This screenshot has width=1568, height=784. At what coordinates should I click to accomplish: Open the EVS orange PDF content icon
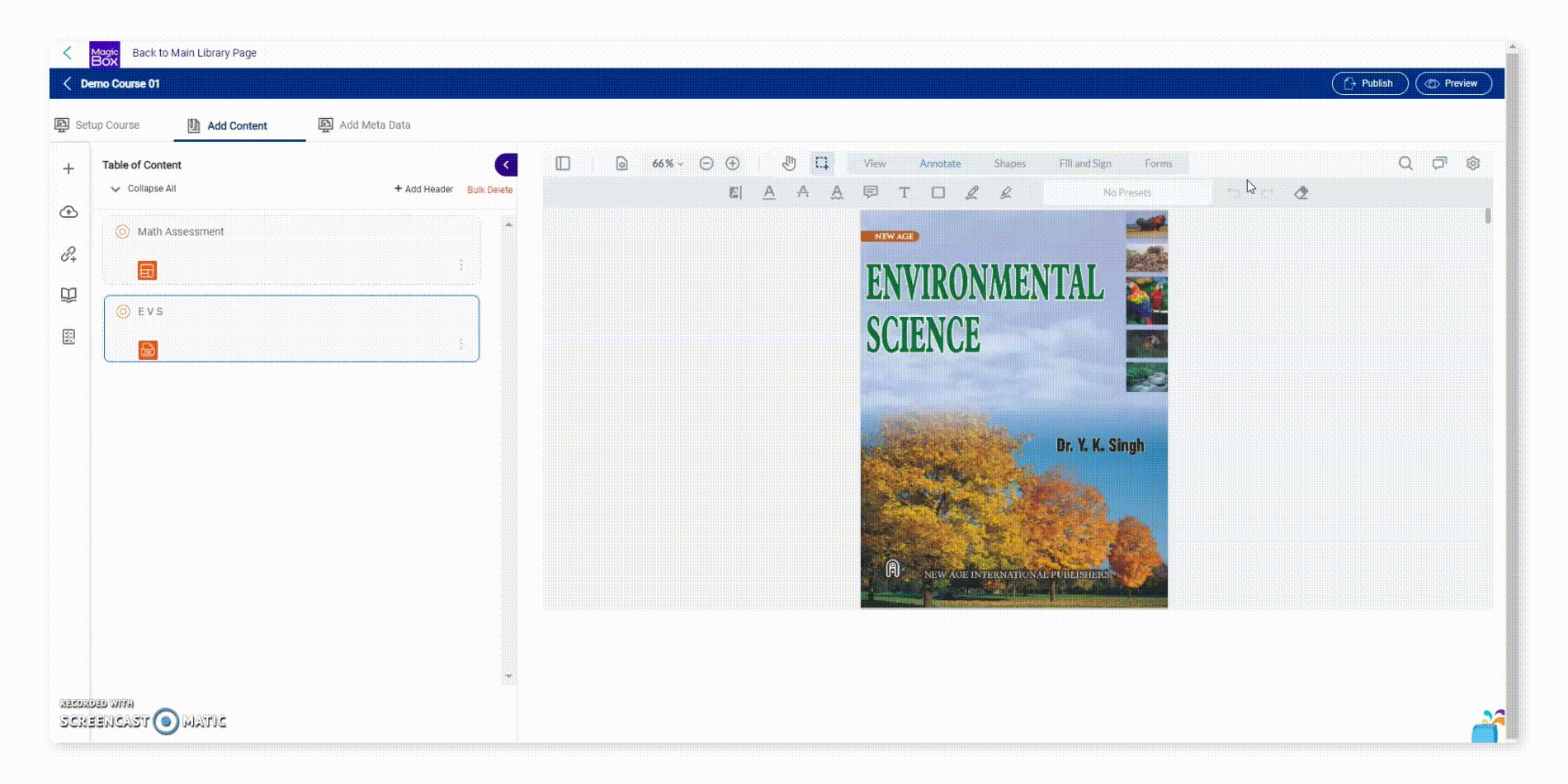tap(148, 351)
